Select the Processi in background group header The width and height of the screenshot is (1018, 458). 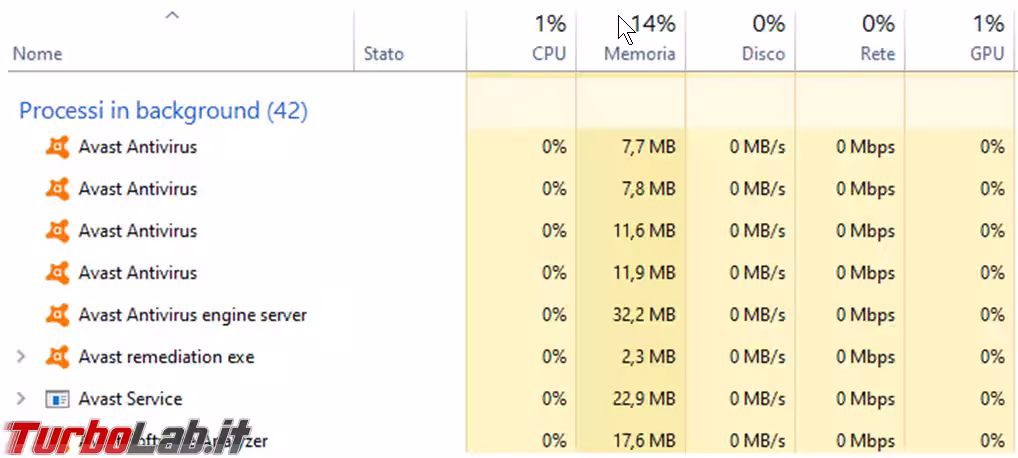pyautogui.click(x=163, y=111)
